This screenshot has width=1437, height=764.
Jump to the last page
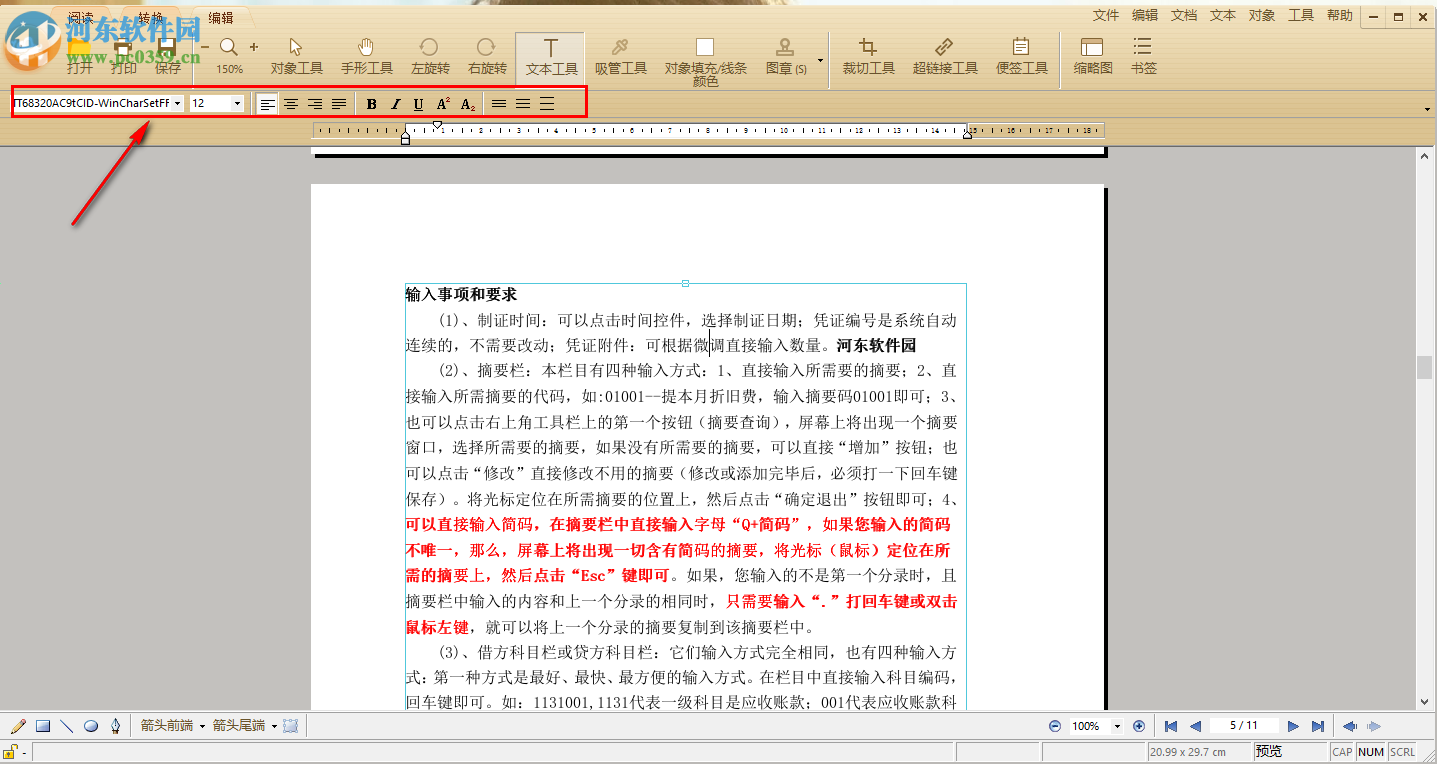1318,726
